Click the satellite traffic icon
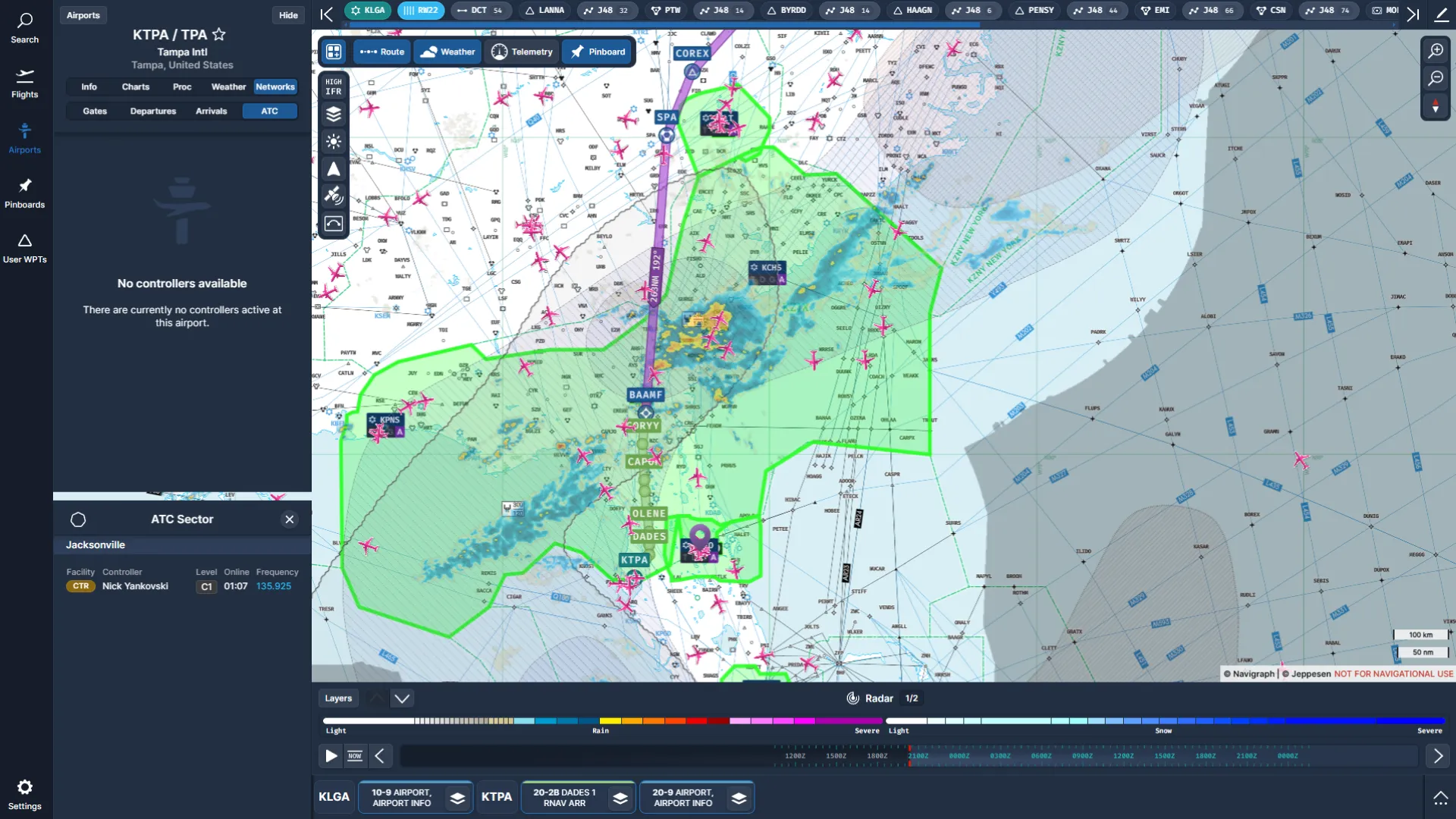1456x819 pixels. click(x=334, y=196)
